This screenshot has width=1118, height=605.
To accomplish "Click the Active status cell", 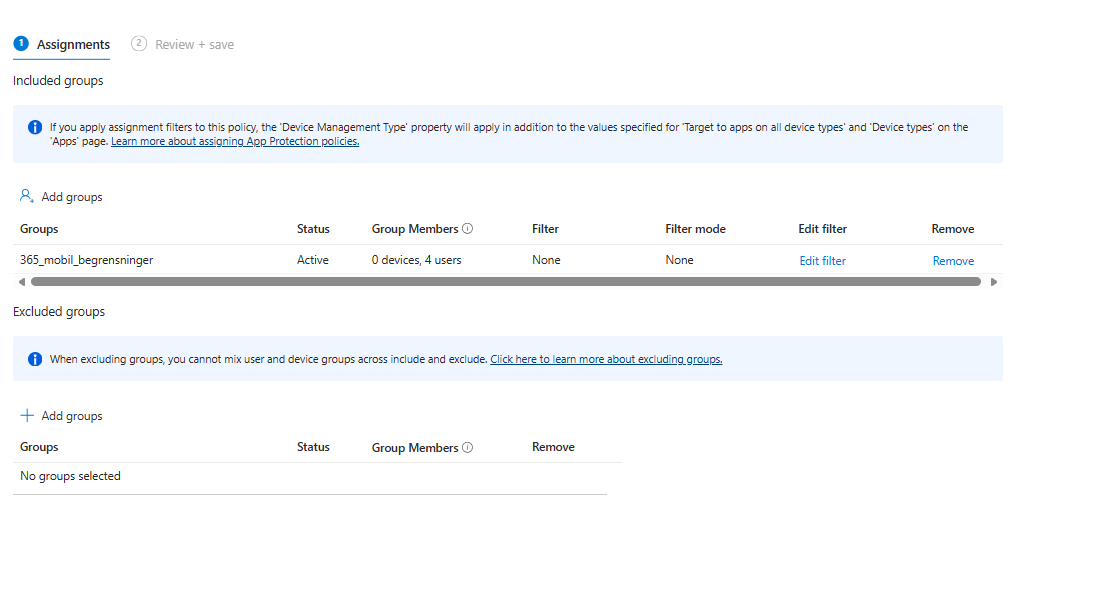I will 312,260.
